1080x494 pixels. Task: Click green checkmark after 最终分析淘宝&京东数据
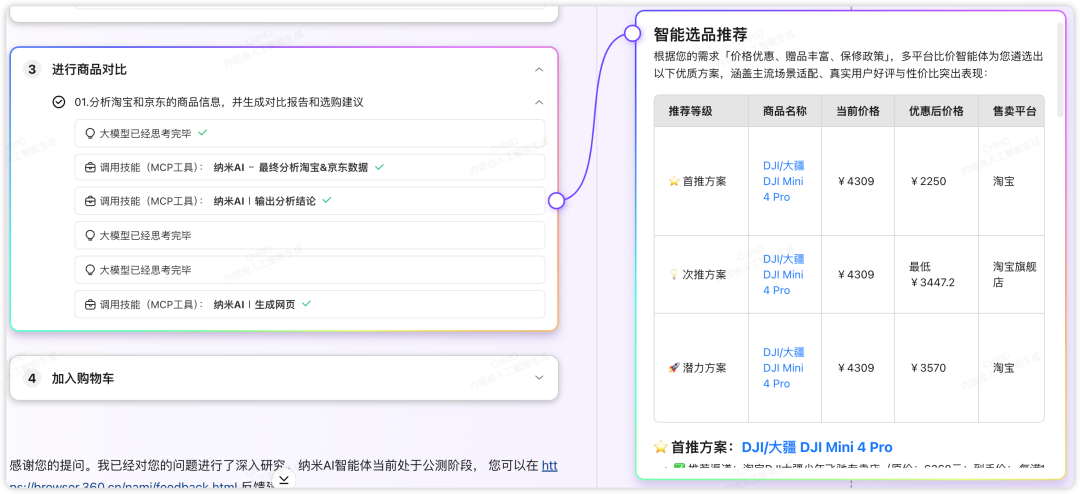[x=380, y=167]
